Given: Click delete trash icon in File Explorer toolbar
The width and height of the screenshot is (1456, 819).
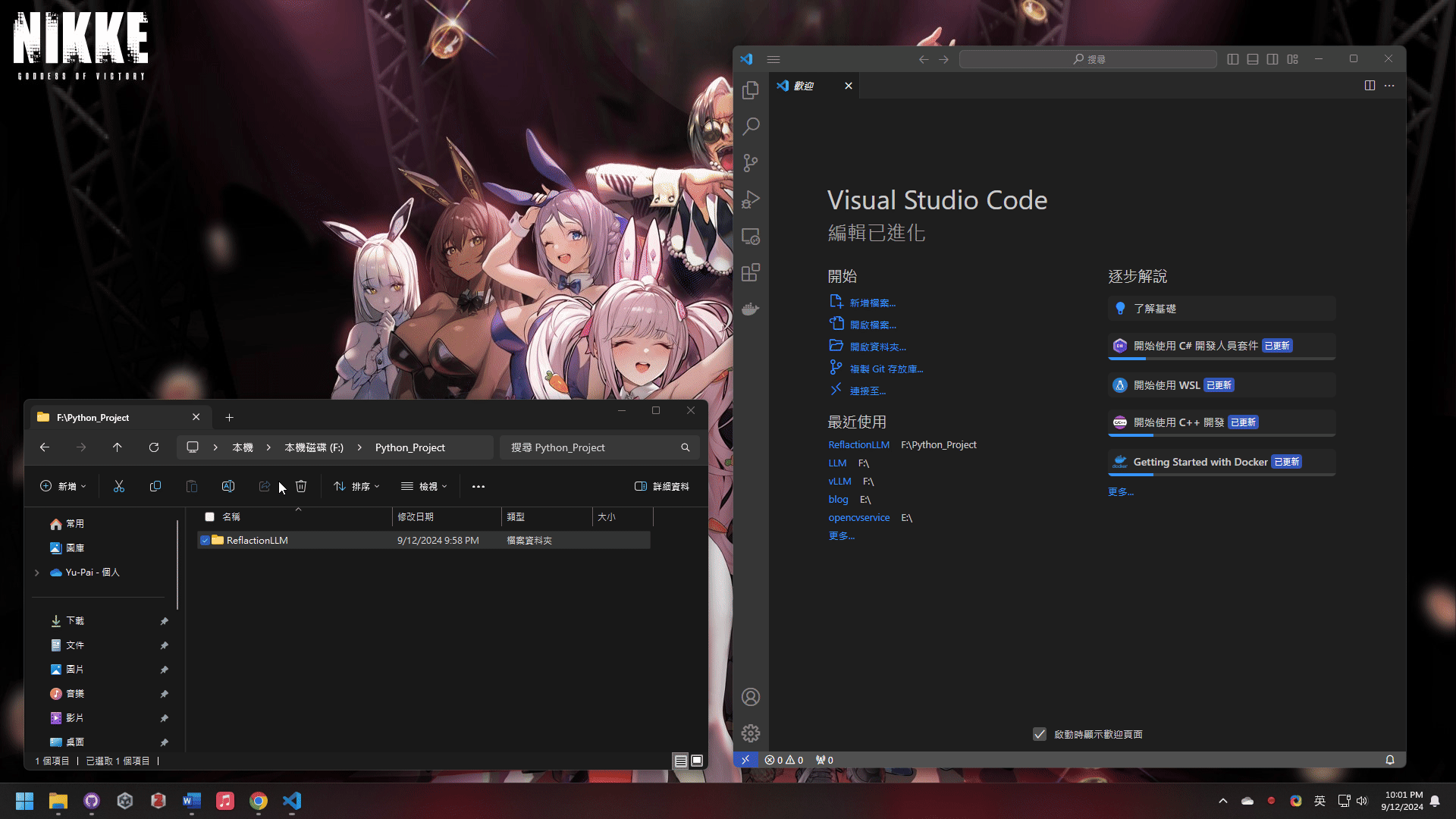Looking at the screenshot, I should coord(301,486).
